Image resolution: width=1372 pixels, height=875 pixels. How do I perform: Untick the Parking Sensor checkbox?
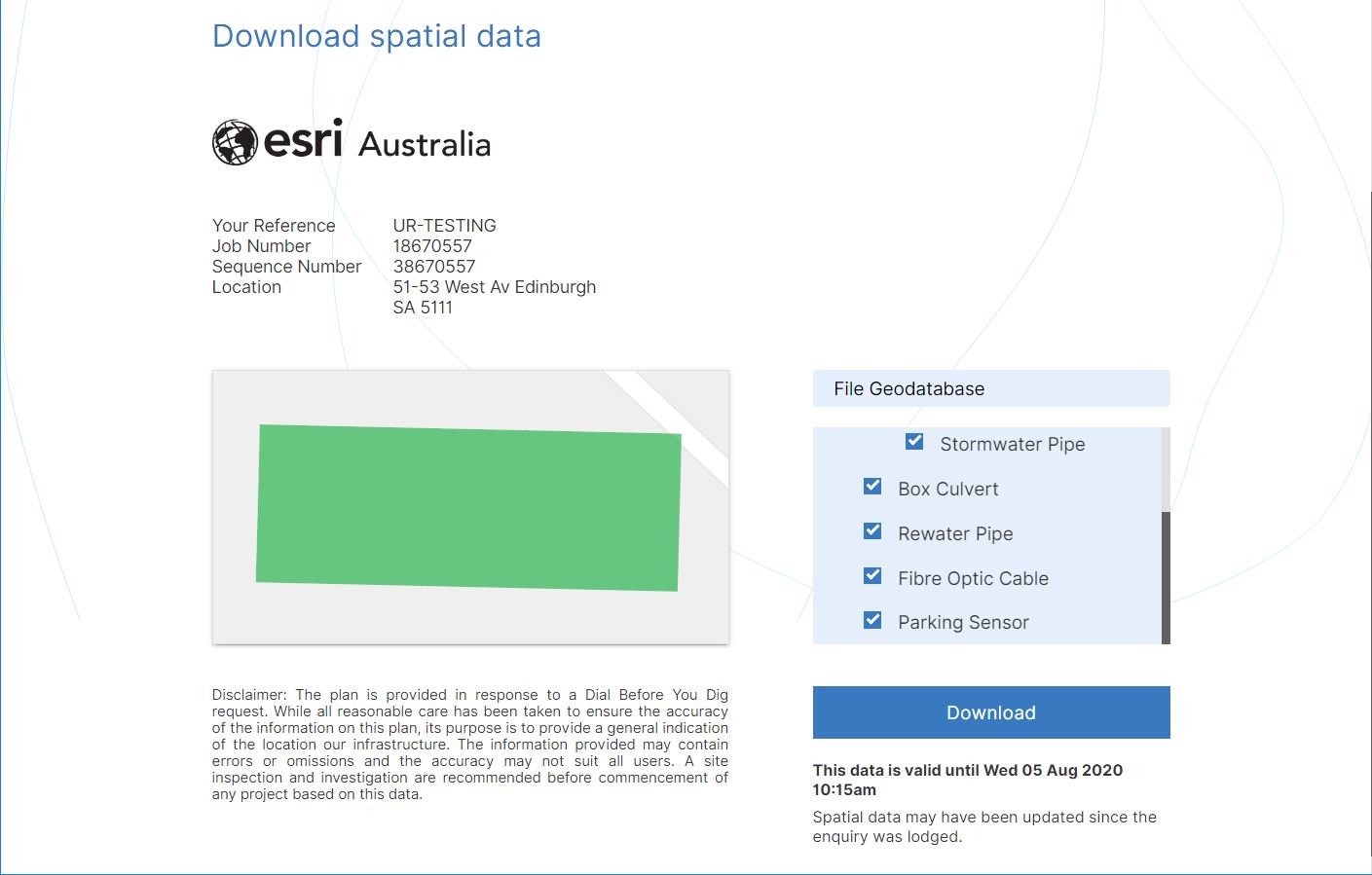pos(872,620)
